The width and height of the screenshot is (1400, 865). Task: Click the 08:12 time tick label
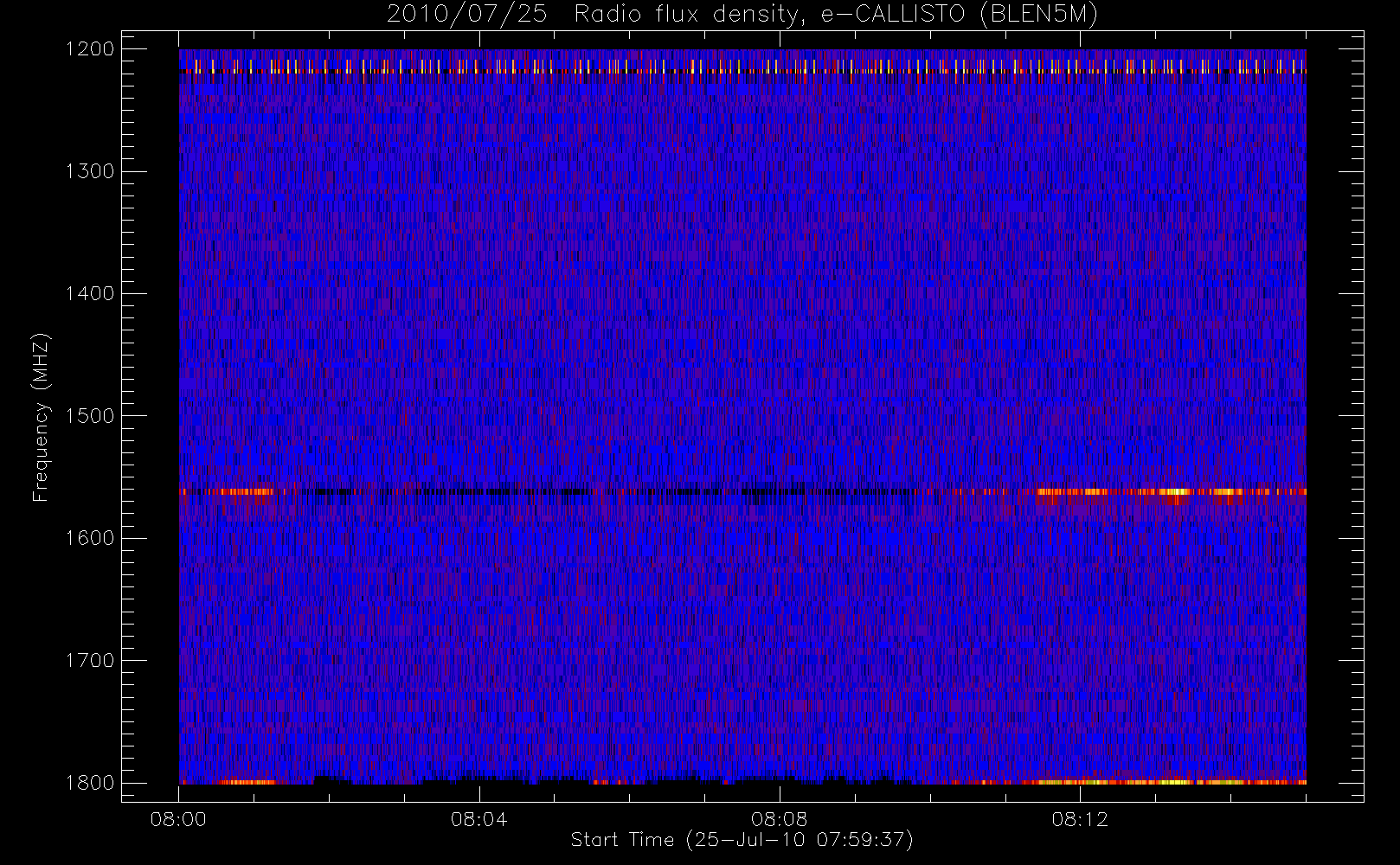(1080, 819)
